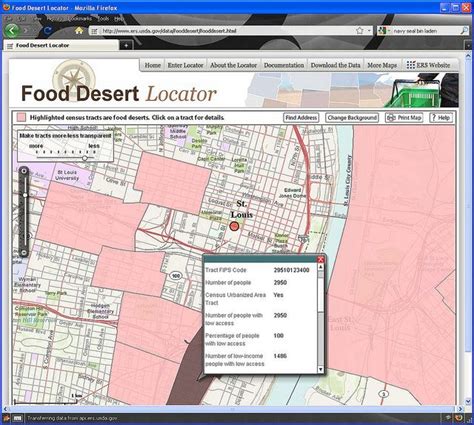The image size is (474, 425).
Task: Open the Documentation tab
Action: [x=284, y=65]
